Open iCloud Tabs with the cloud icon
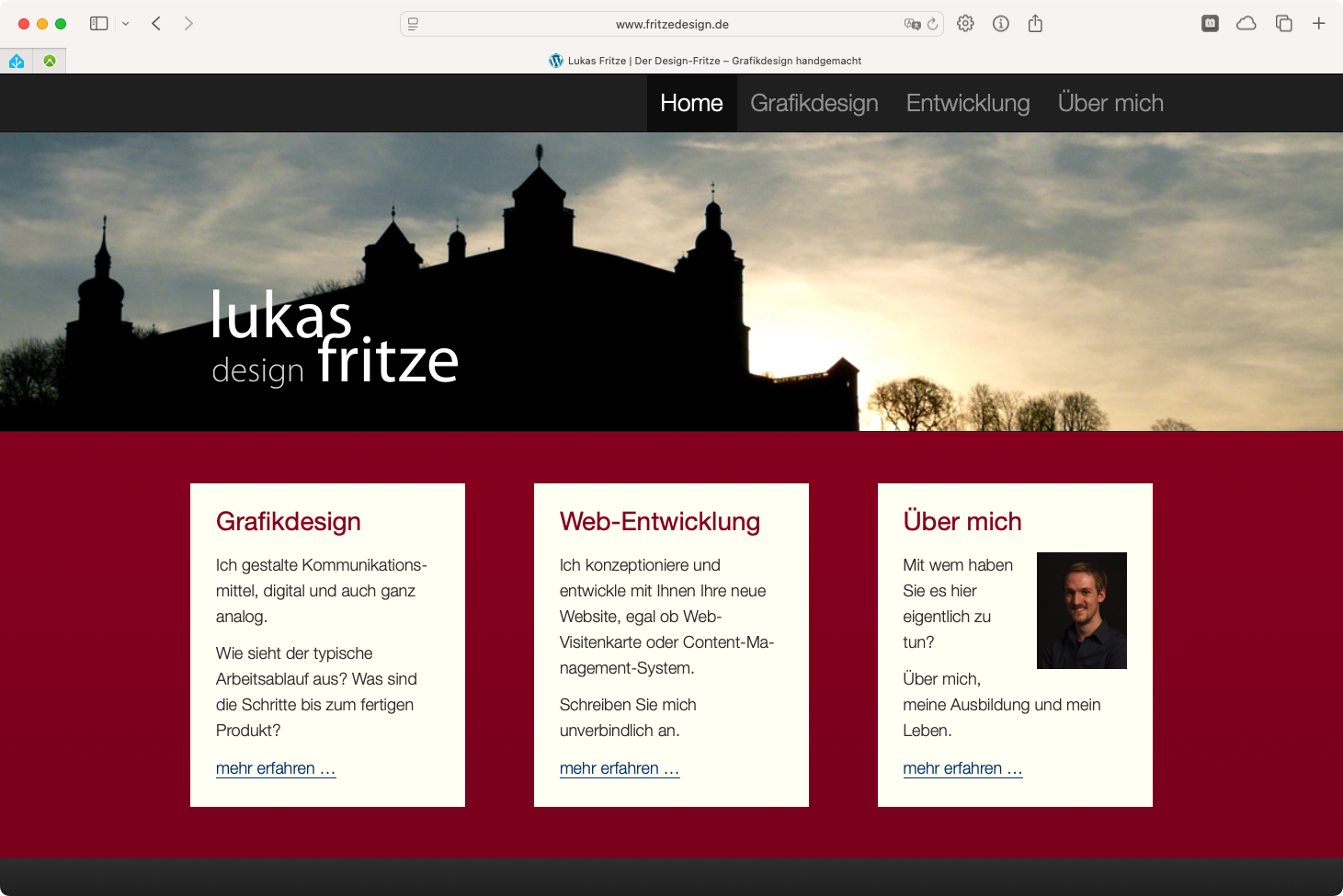Image resolution: width=1343 pixels, height=896 pixels. point(1246,23)
